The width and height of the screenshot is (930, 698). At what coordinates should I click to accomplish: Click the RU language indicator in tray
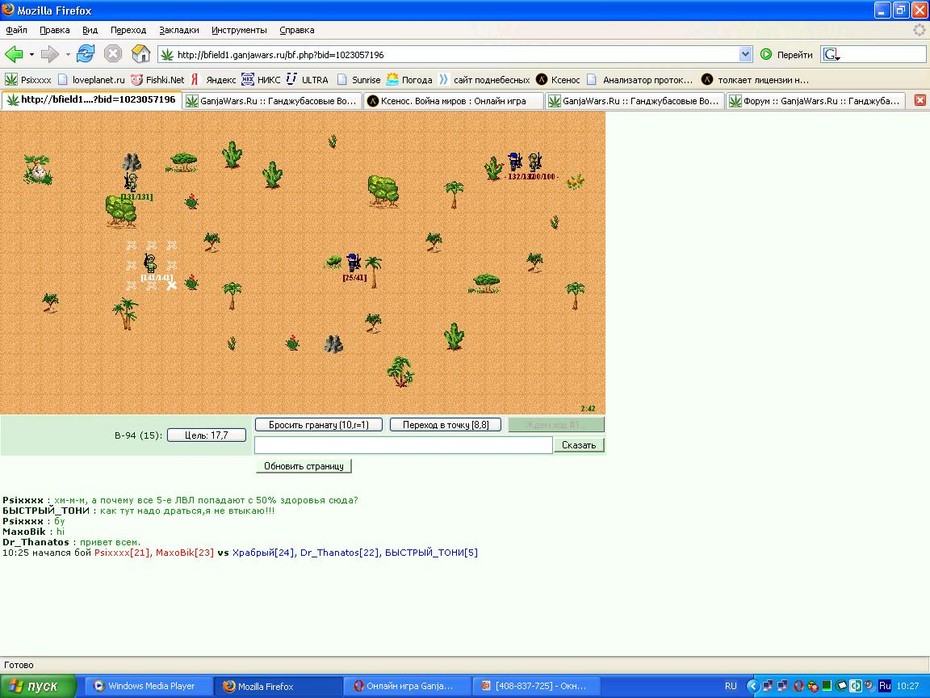pyautogui.click(x=731, y=686)
